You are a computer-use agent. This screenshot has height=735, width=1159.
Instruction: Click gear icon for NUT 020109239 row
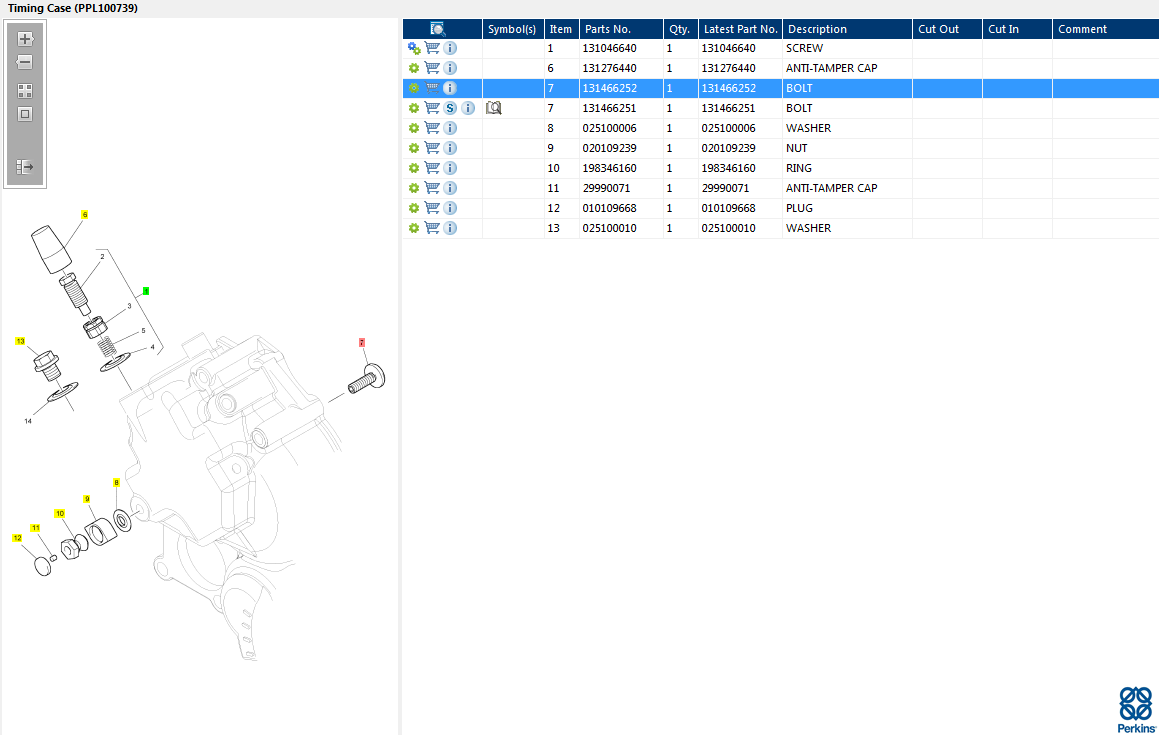click(x=414, y=148)
